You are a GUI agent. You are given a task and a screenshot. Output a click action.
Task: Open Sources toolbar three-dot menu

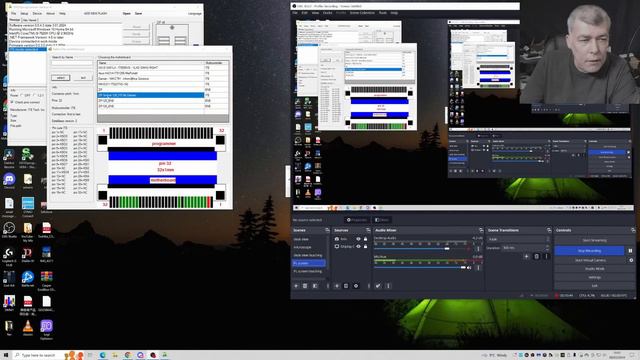tap(368, 286)
